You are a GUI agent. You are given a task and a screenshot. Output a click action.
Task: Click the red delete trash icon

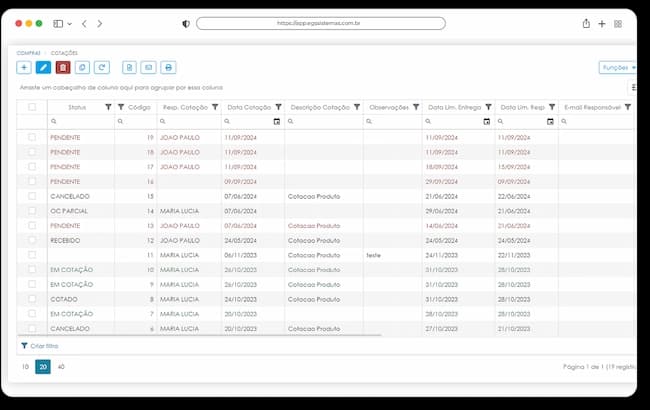pos(63,67)
